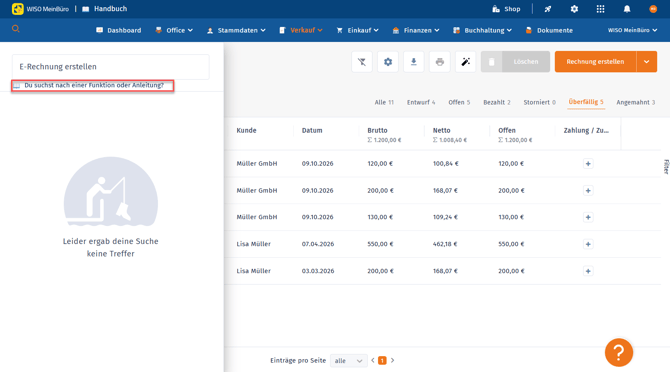Switch to the Entwurf tab
Screen dimensions: 670x372
[x=421, y=103]
